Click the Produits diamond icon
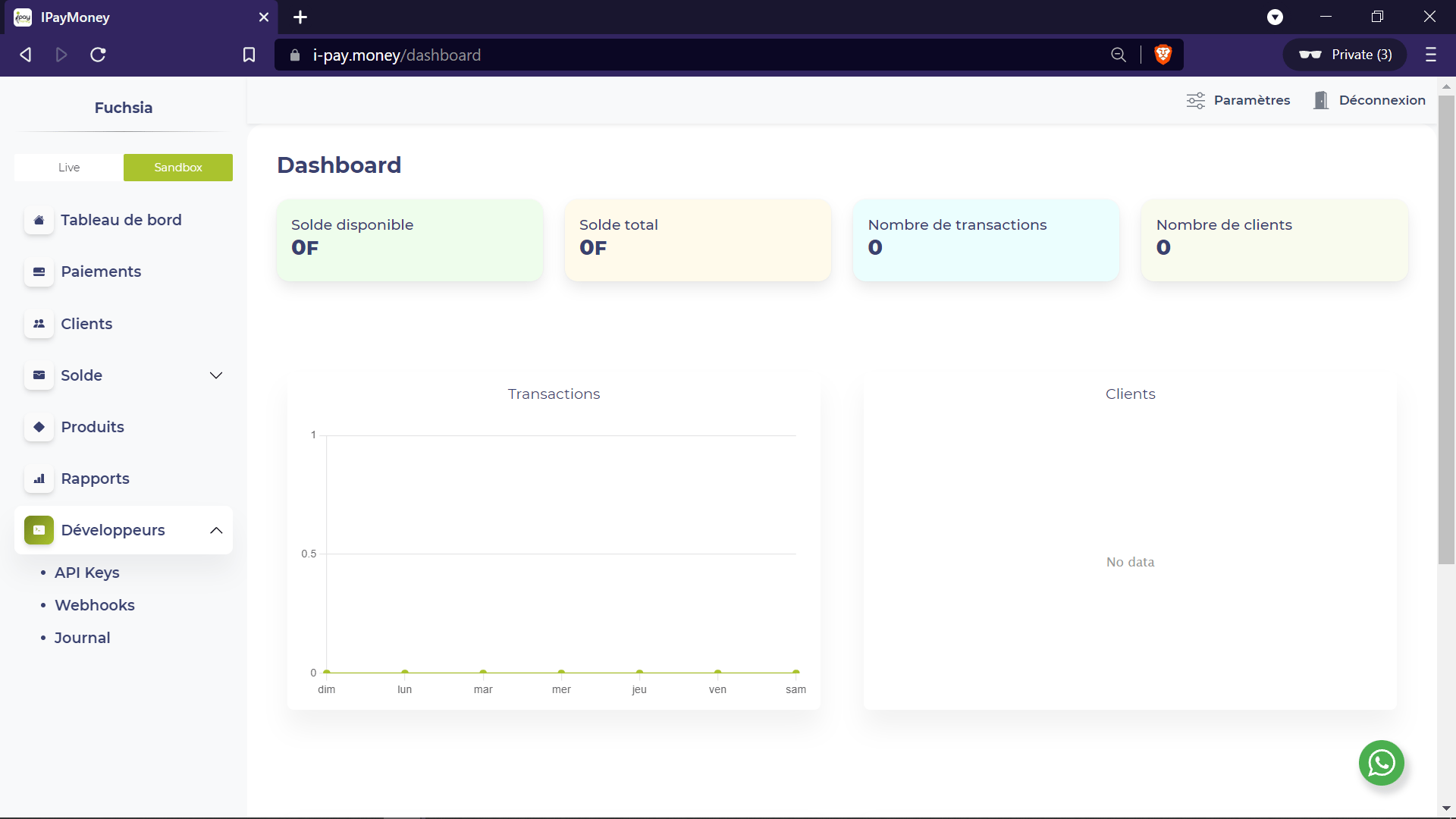 [x=39, y=427]
